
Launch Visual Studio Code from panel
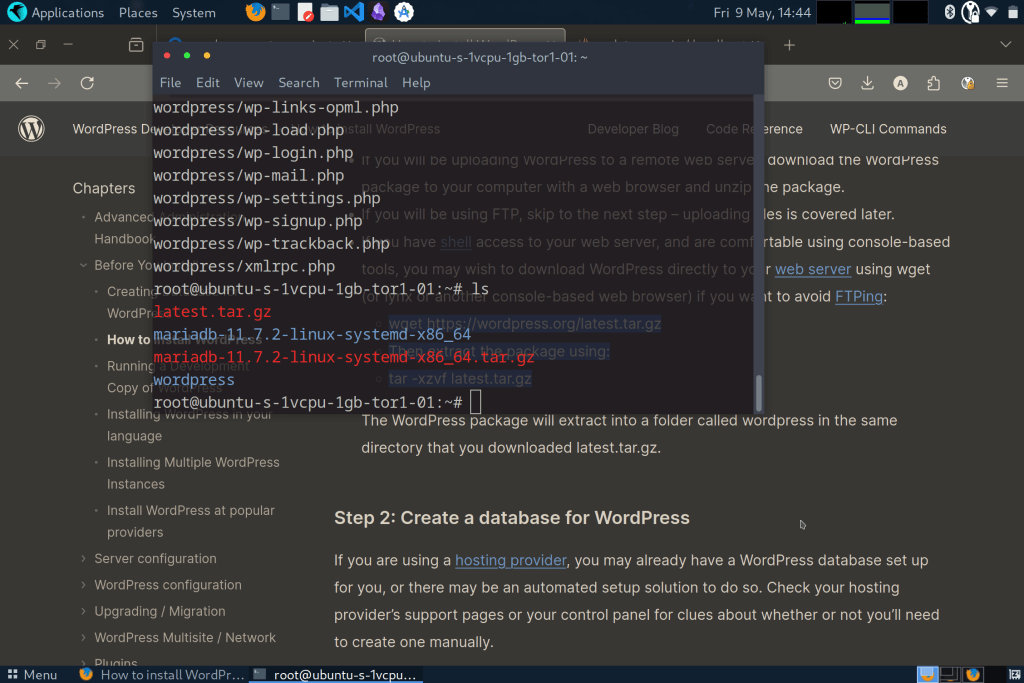click(353, 12)
